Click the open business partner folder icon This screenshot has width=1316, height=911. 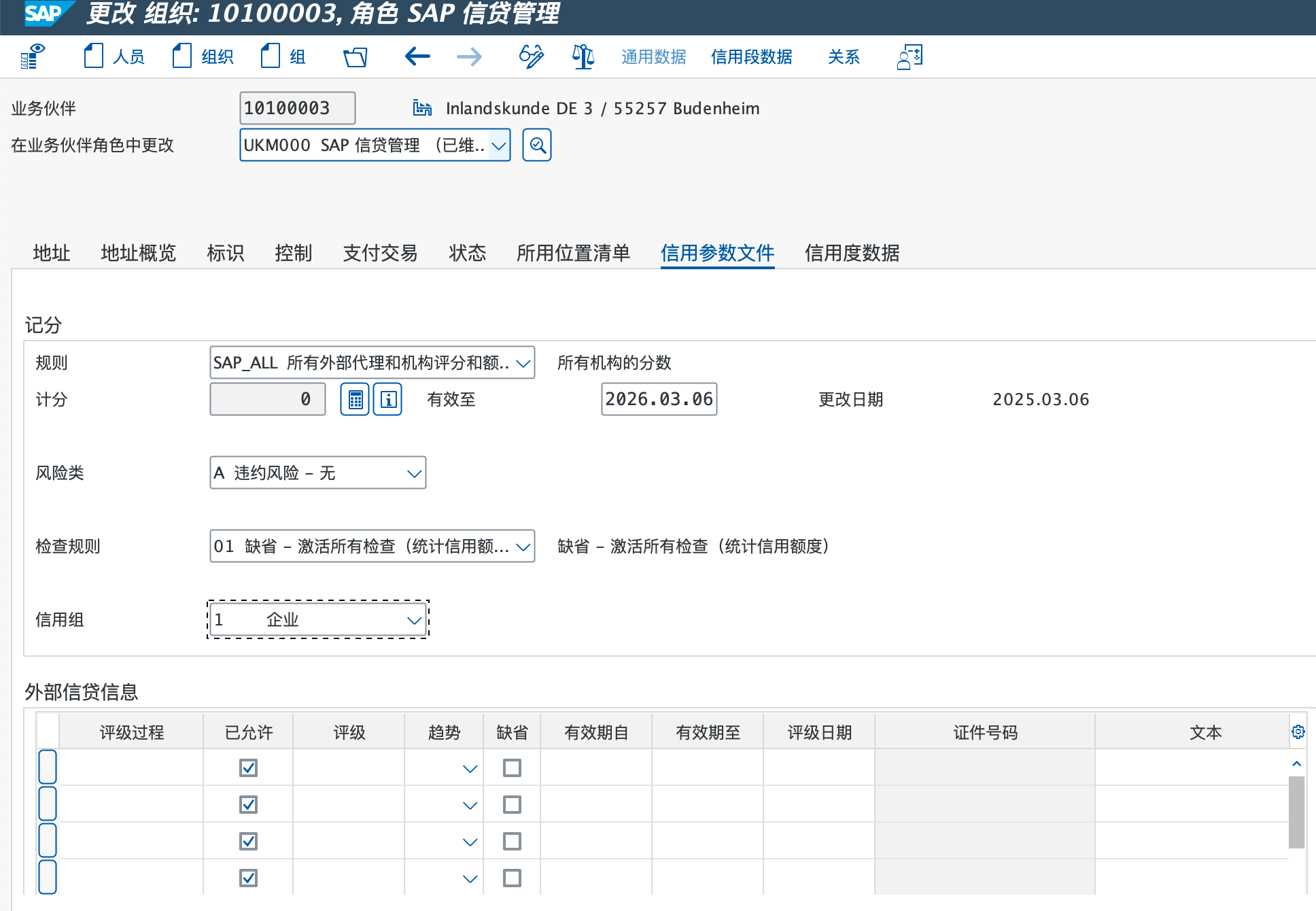point(355,56)
